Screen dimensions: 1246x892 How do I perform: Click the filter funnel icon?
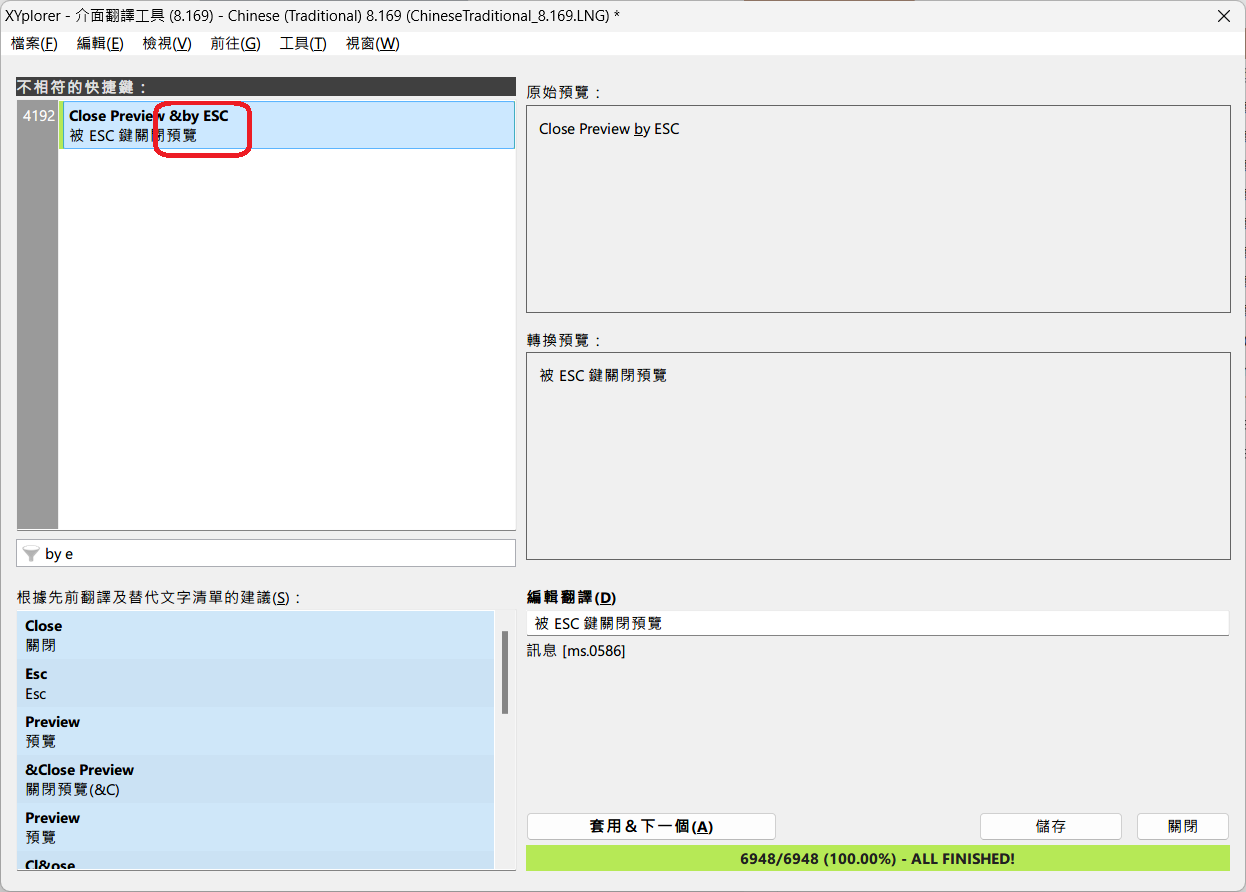(x=31, y=554)
